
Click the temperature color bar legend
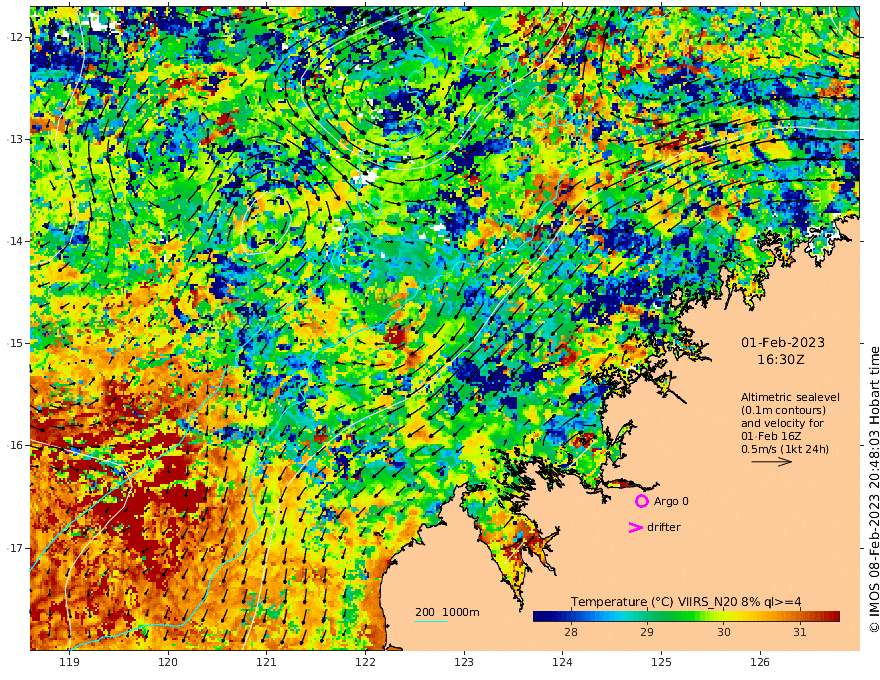[686, 616]
